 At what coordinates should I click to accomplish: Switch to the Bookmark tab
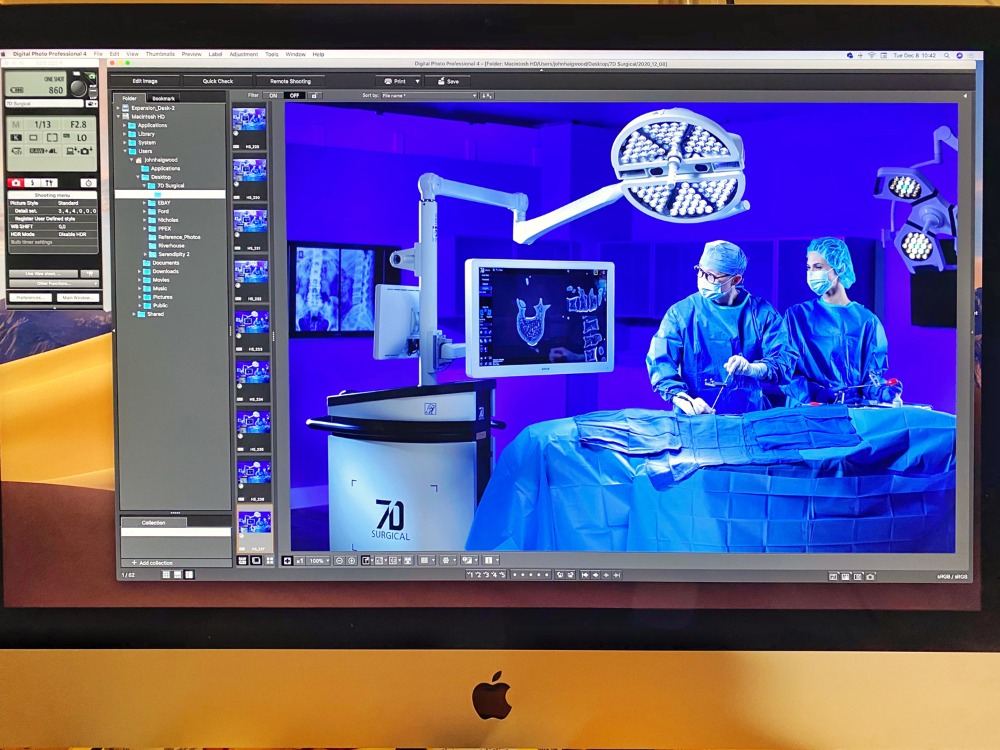pos(163,98)
